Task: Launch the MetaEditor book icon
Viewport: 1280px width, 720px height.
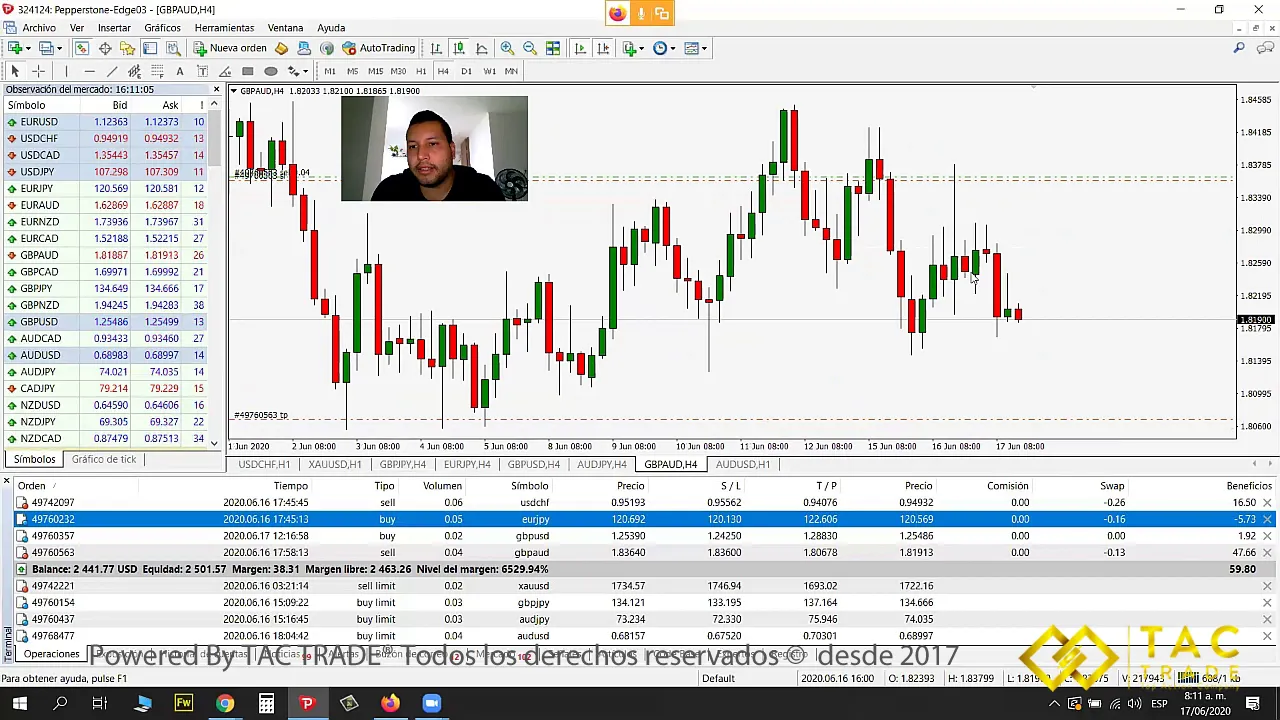Action: tap(281, 48)
